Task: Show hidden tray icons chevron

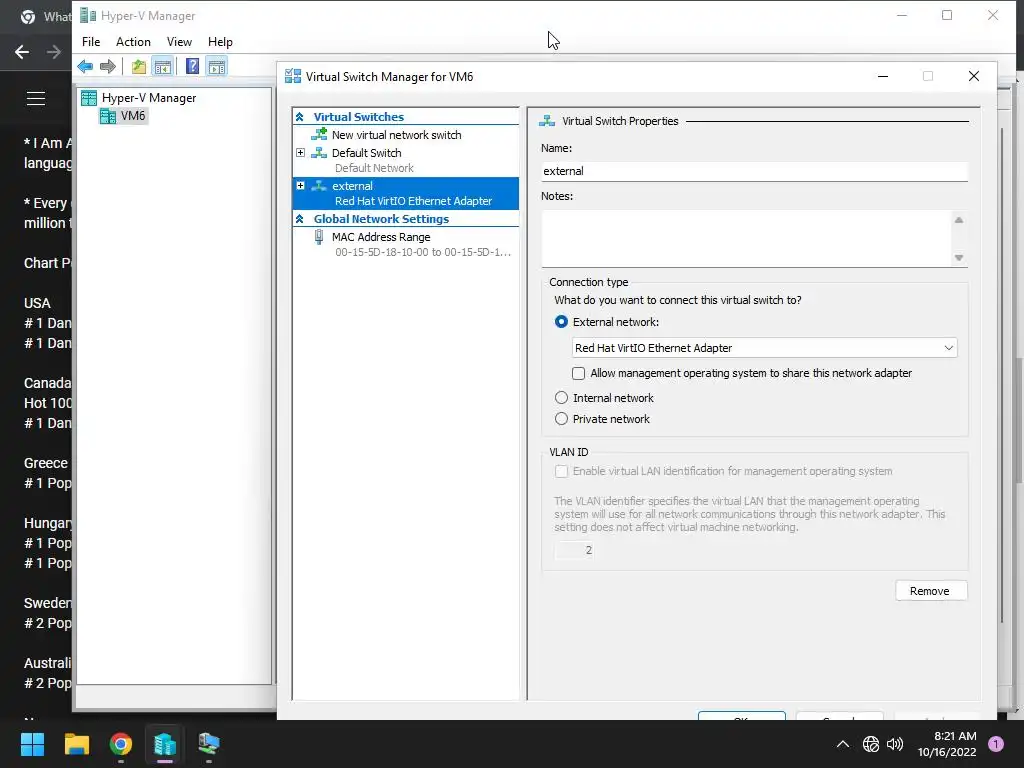Action: (842, 744)
